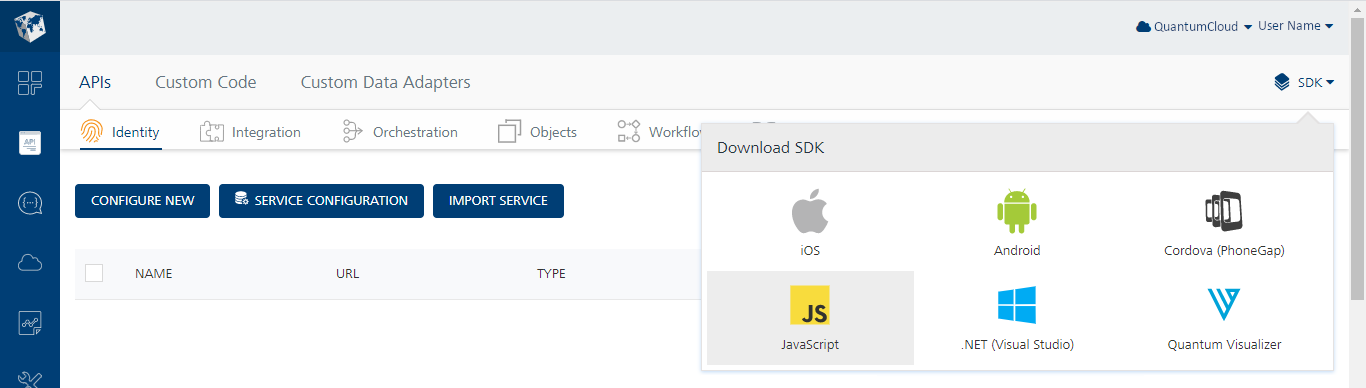Viewport: 1366px width, 388px height.
Task: Click the CONFIGURE NEW button
Action: click(x=142, y=201)
